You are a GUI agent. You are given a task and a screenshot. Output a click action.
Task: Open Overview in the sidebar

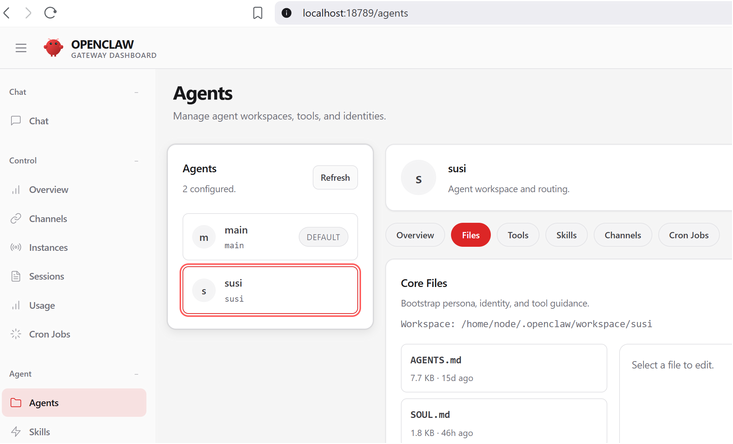coord(74,190)
